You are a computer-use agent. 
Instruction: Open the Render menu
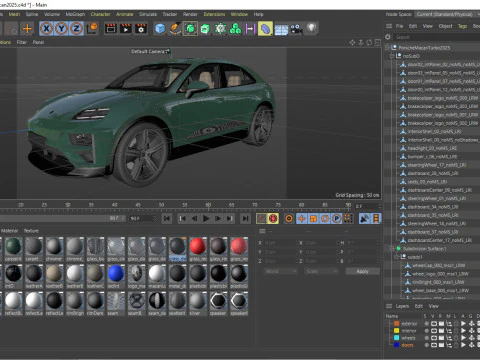pos(190,14)
